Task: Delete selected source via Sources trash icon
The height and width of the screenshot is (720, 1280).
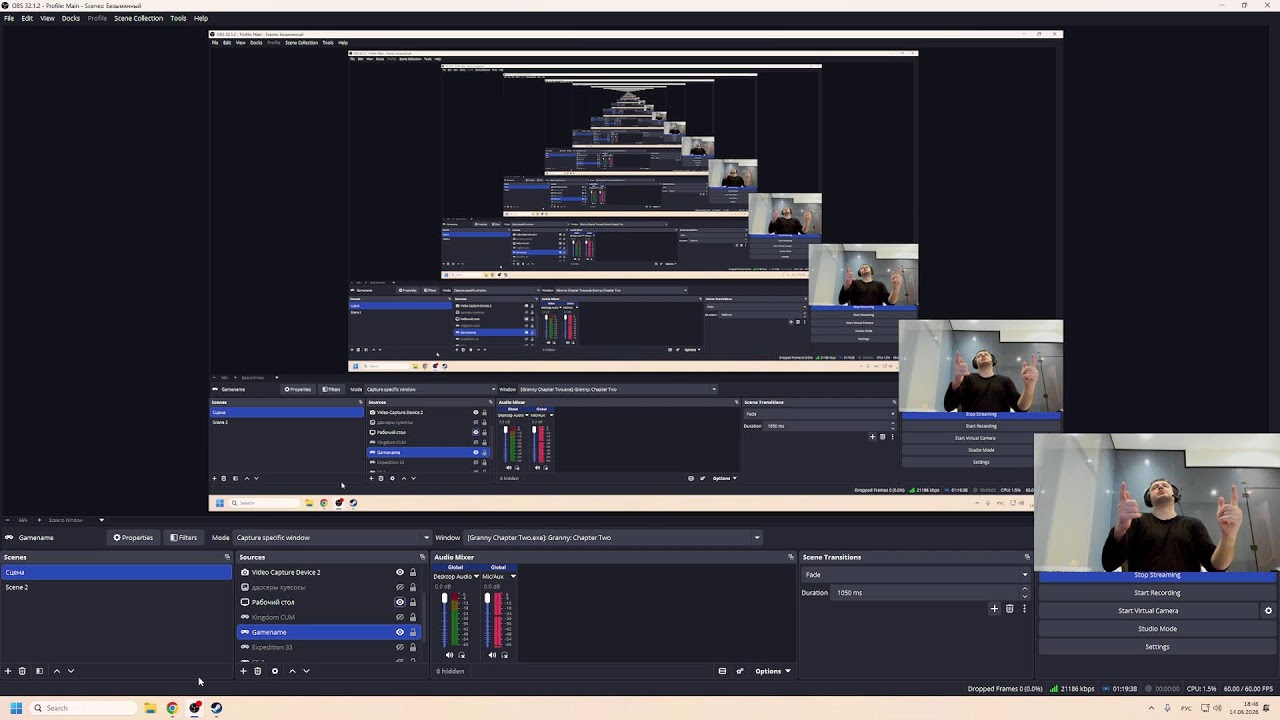Action: pyautogui.click(x=258, y=671)
